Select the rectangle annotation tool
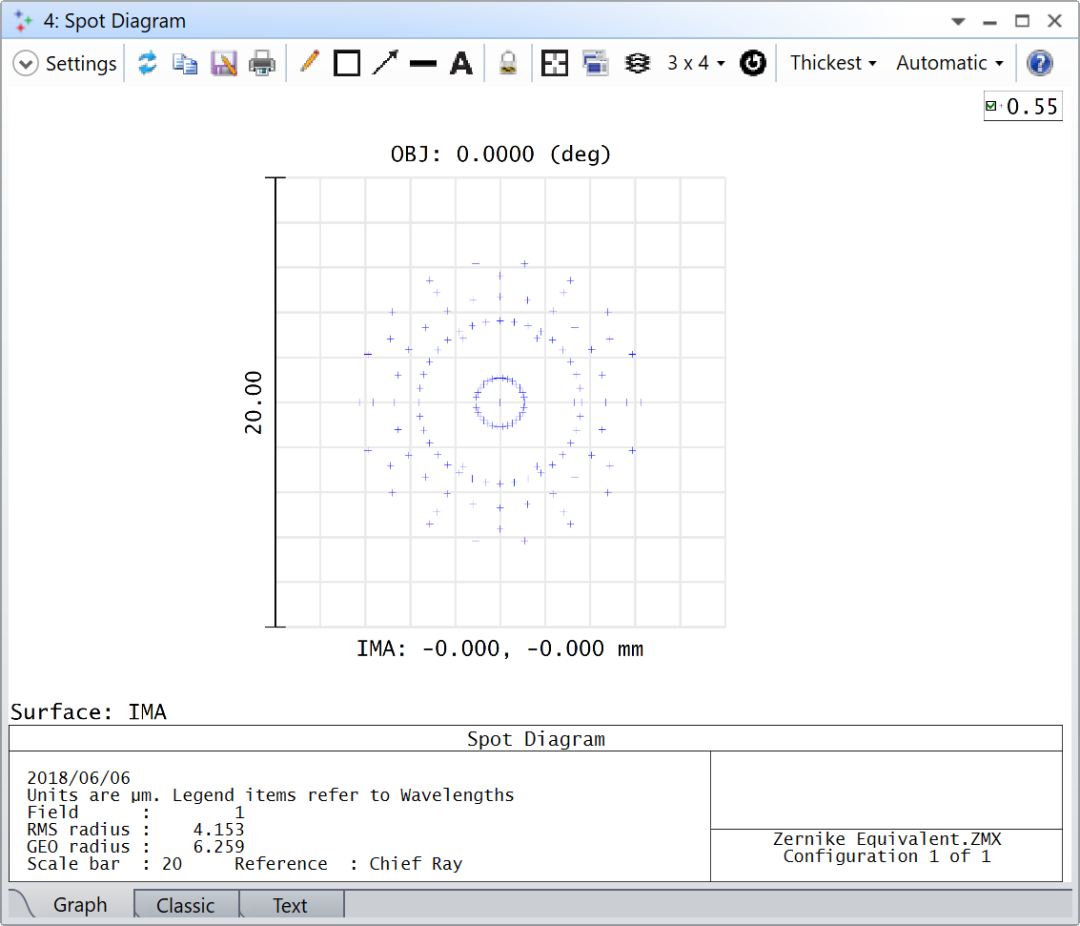Viewport: 1080px width, 926px height. 346,62
